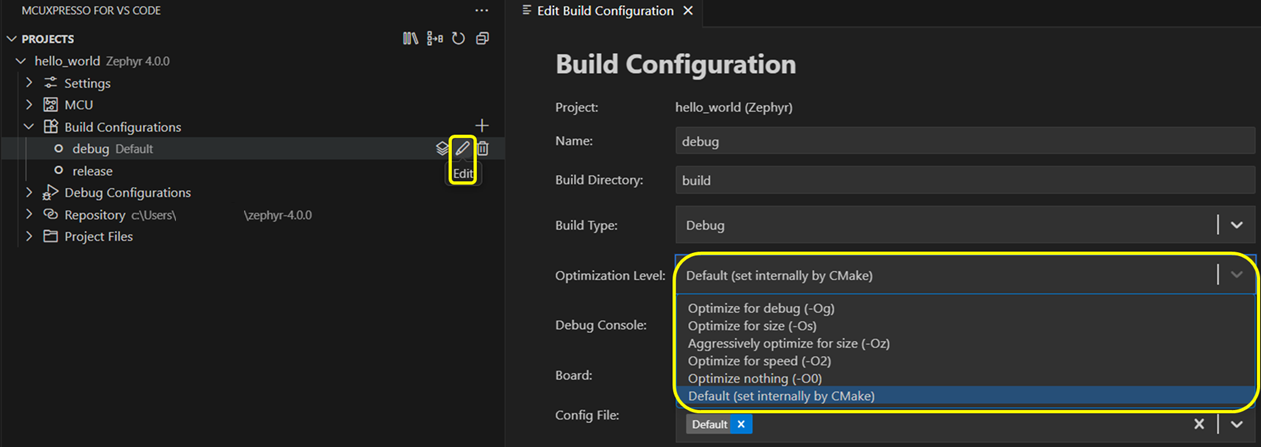
Task: Remove the Default tag from Config File
Action: click(x=741, y=424)
